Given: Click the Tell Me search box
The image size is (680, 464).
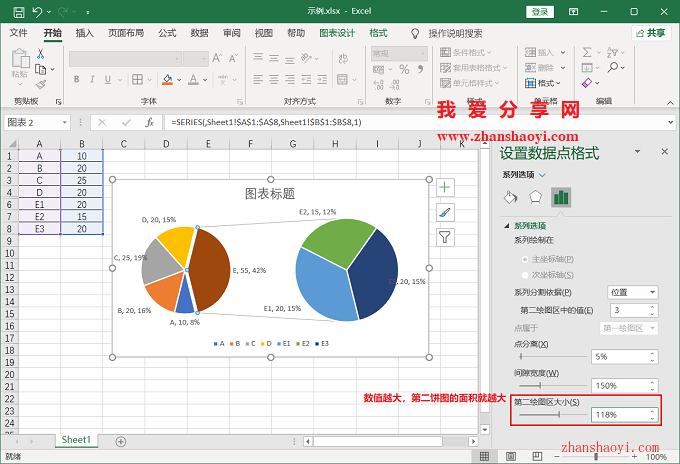Looking at the screenshot, I should 455,33.
